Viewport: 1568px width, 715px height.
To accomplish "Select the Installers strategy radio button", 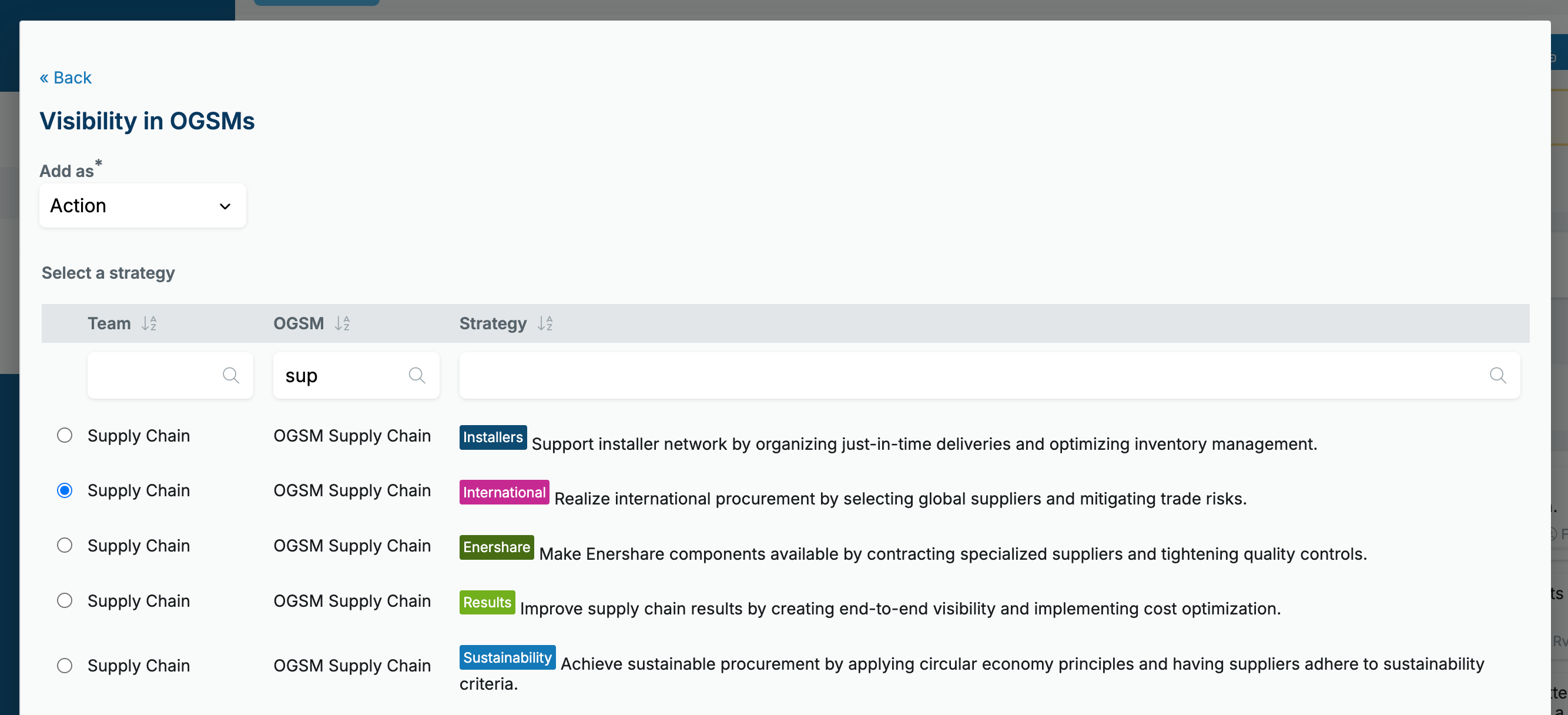I will coord(65,436).
